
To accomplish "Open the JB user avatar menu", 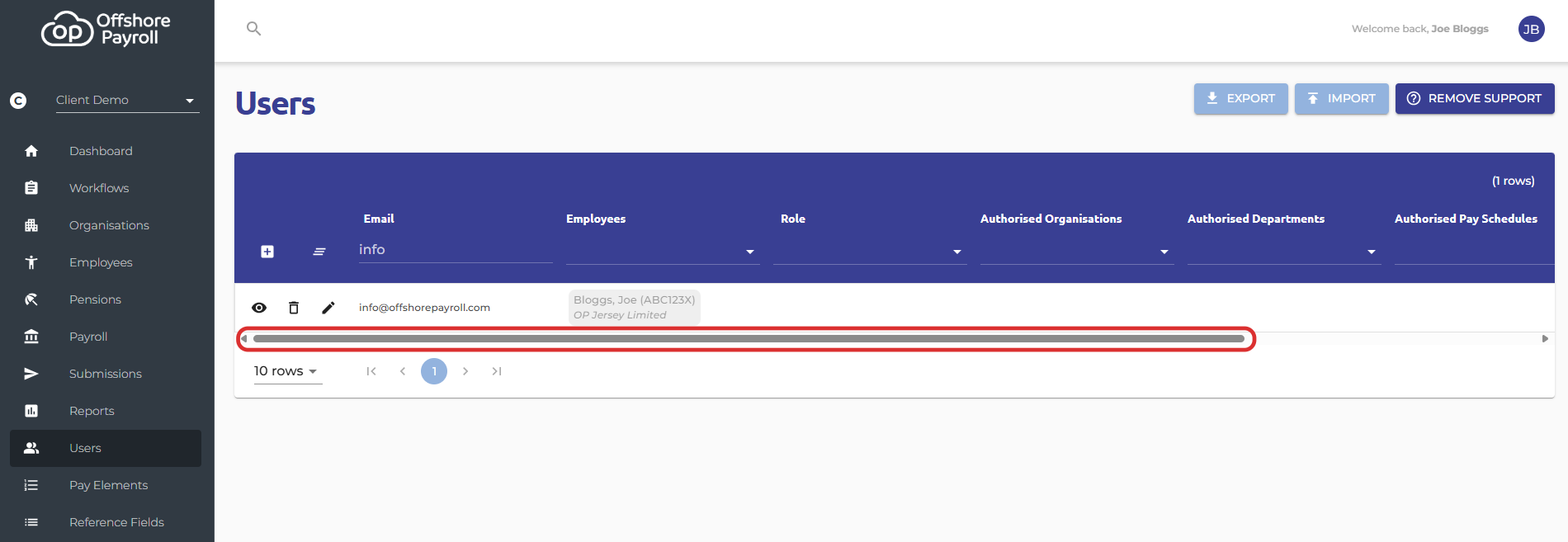I will (x=1531, y=29).
